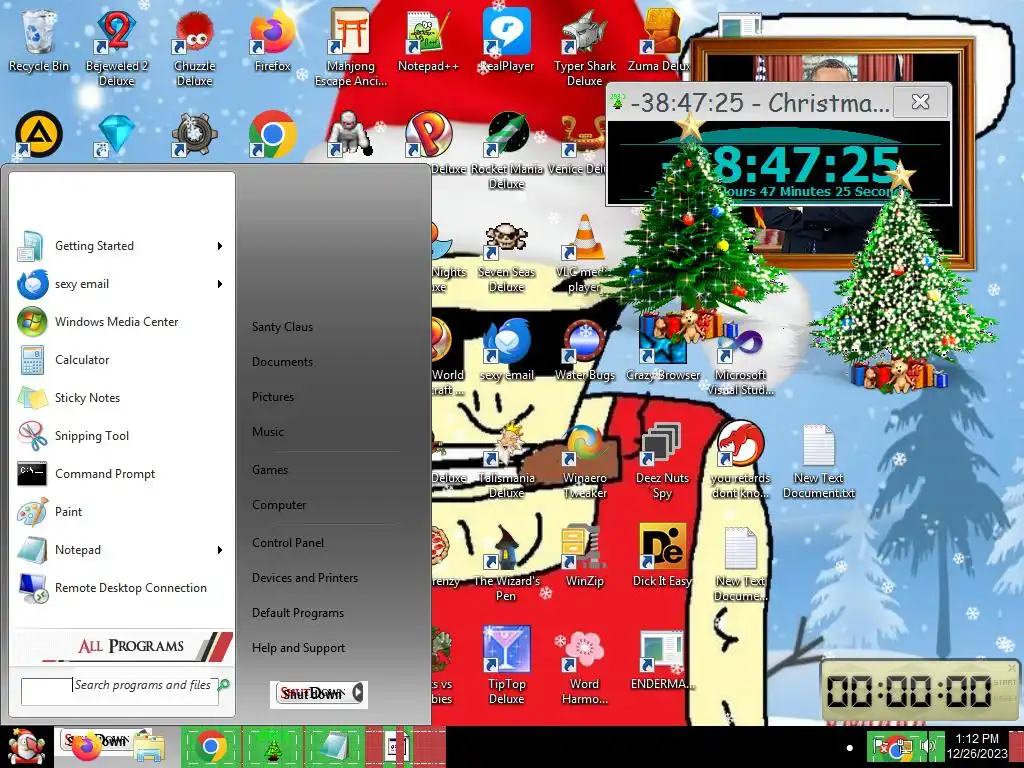This screenshot has height=768, width=1024.
Task: Open Documents from Start menu
Action: tap(282, 362)
